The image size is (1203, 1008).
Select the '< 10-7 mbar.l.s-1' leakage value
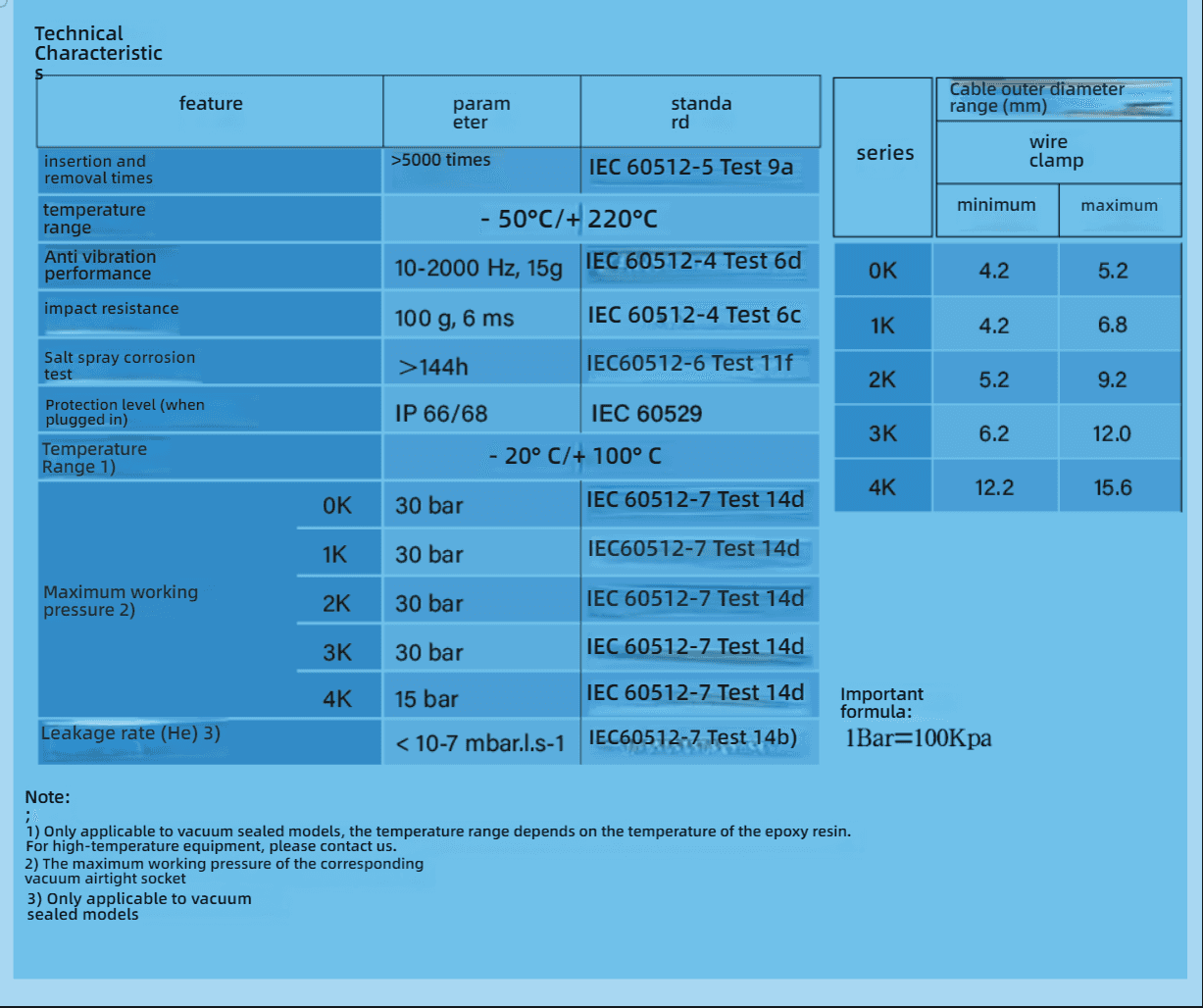479,744
